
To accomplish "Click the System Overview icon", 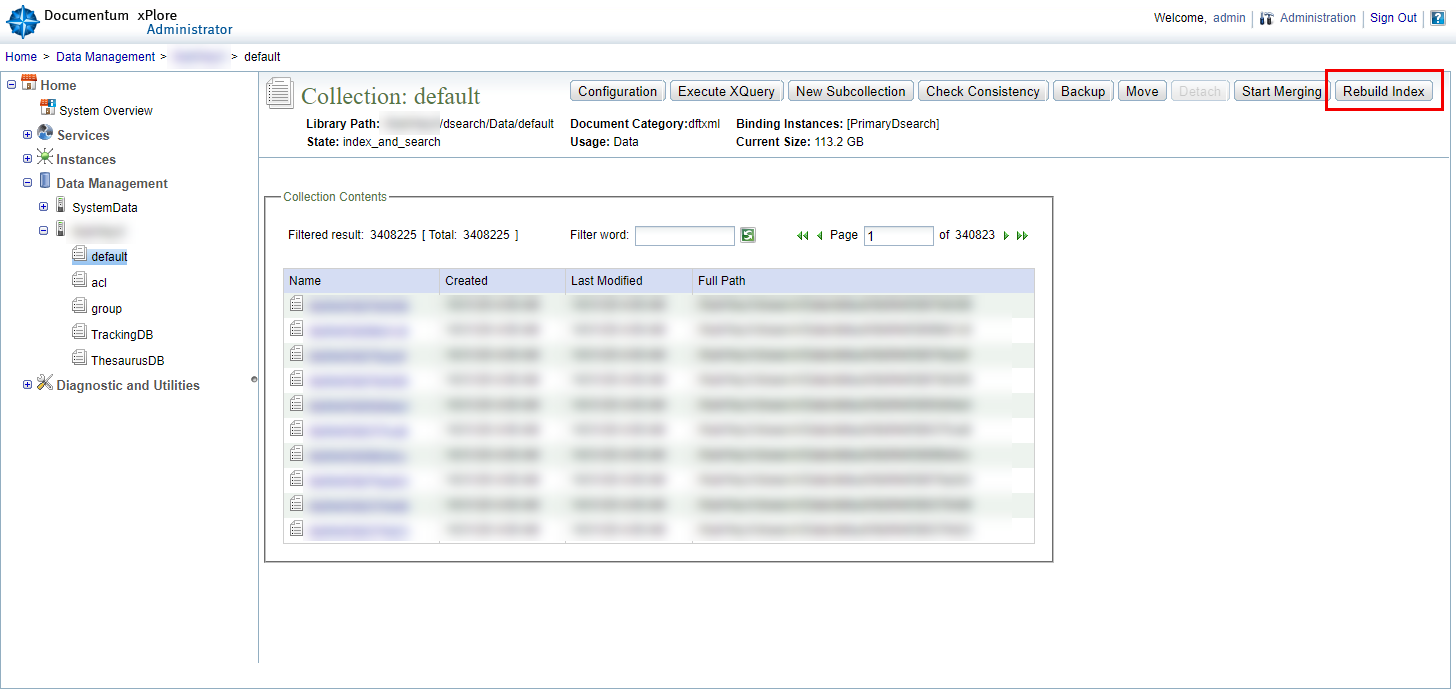I will (x=47, y=108).
